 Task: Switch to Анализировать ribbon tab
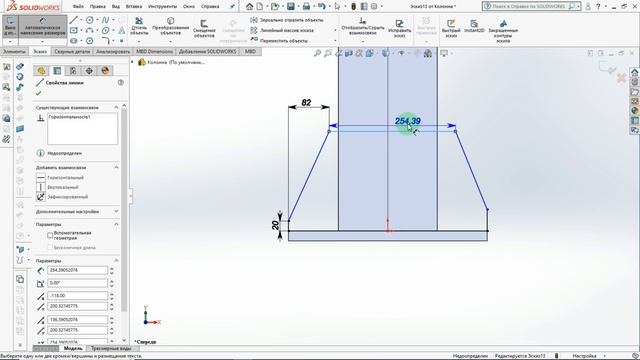pyautogui.click(x=113, y=51)
